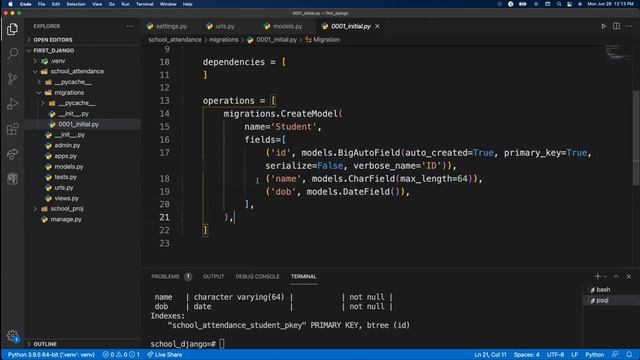This screenshot has height=360, width=640.
Task: Open the Search view in activity bar
Action: [x=13, y=53]
